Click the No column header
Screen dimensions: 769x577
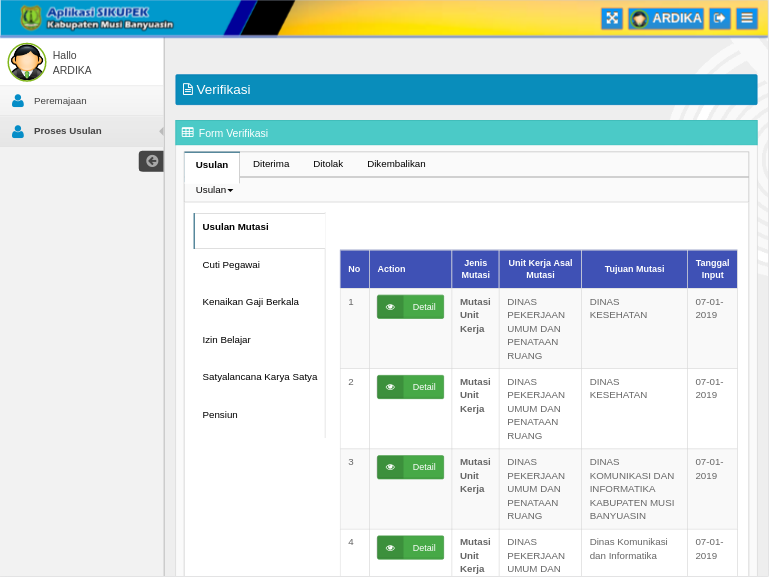point(354,269)
